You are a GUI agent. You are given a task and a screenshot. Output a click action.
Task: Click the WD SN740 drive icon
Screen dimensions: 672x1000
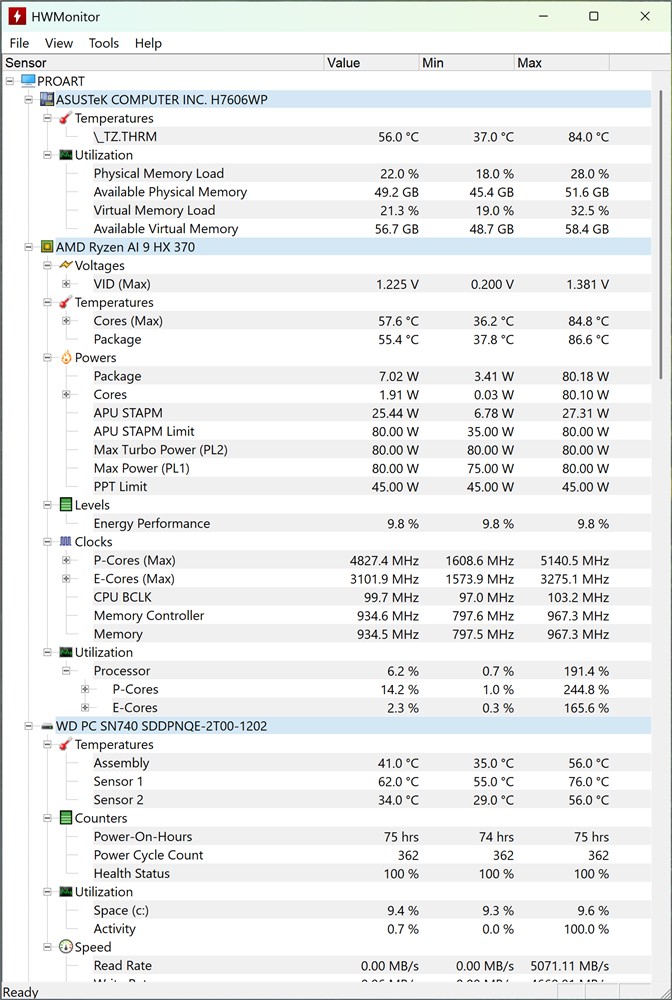46,726
